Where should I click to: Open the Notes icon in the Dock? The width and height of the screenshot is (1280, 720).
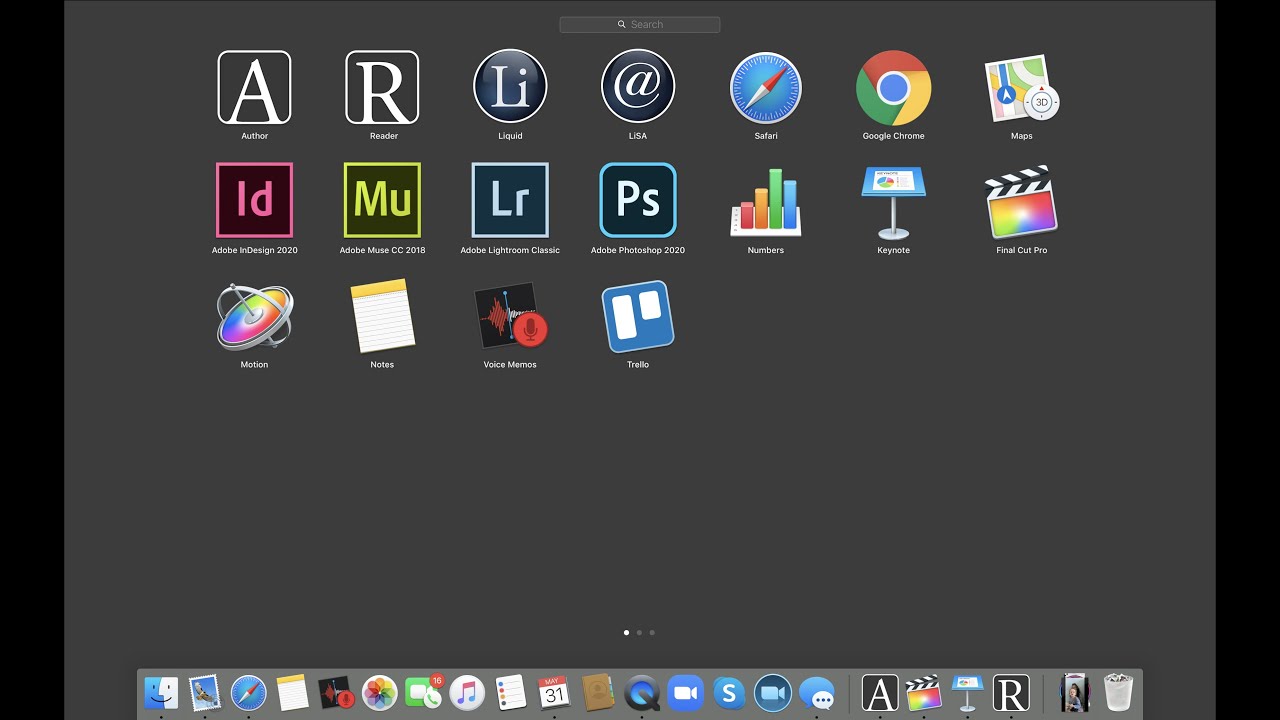click(292, 692)
